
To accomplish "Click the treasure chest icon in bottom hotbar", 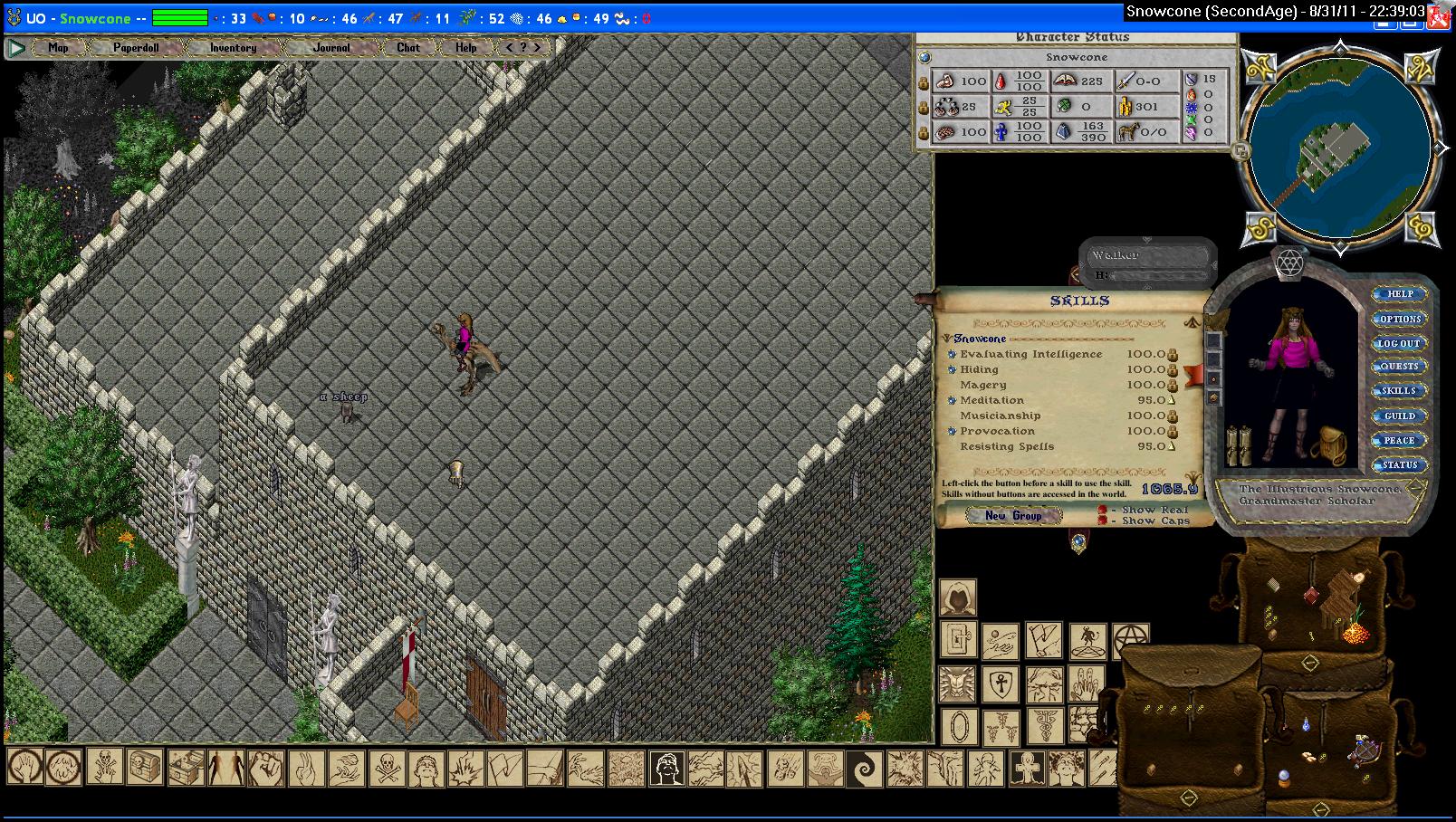I will (x=145, y=768).
